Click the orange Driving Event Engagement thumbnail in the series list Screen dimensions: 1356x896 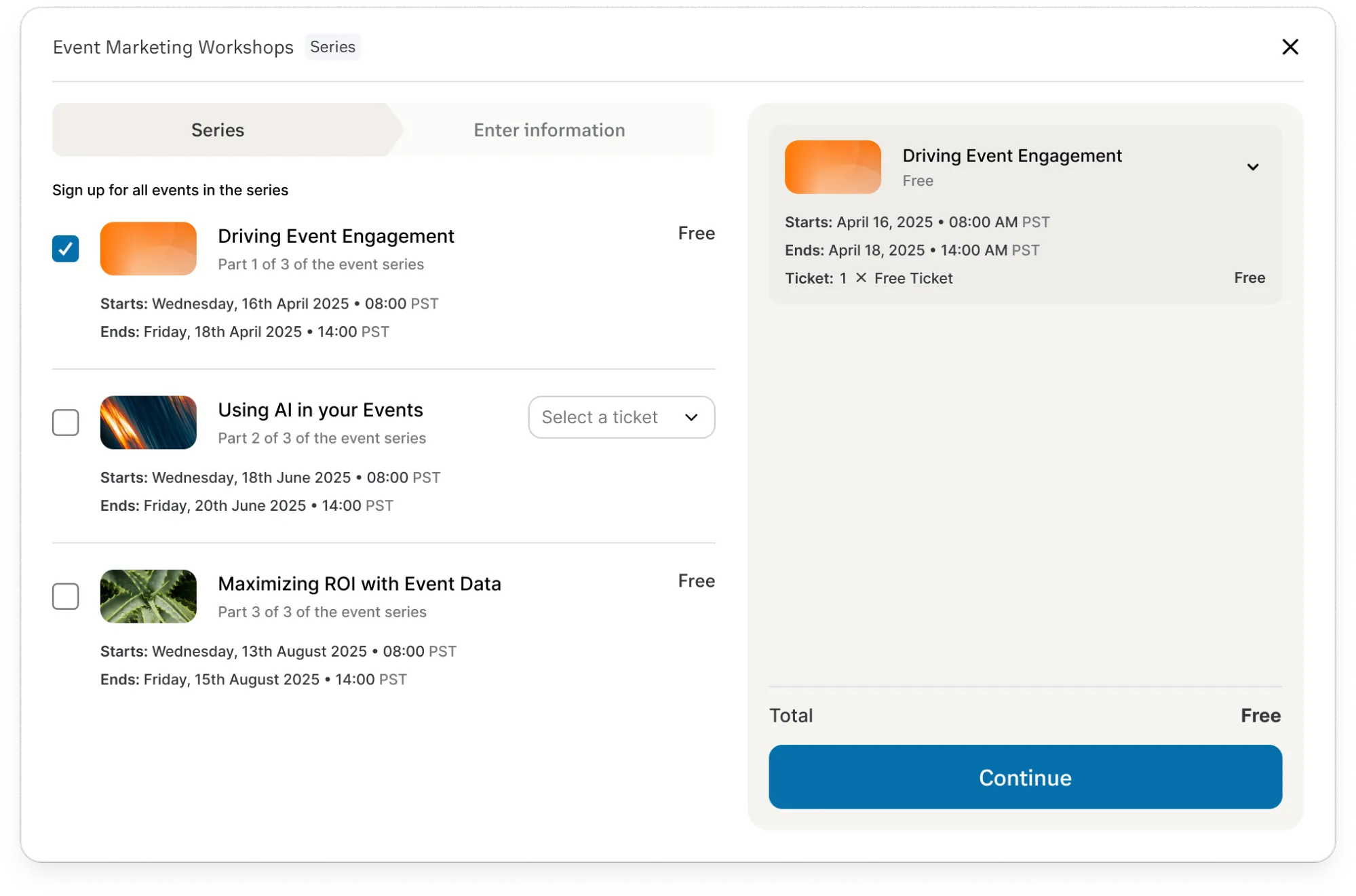coord(148,248)
